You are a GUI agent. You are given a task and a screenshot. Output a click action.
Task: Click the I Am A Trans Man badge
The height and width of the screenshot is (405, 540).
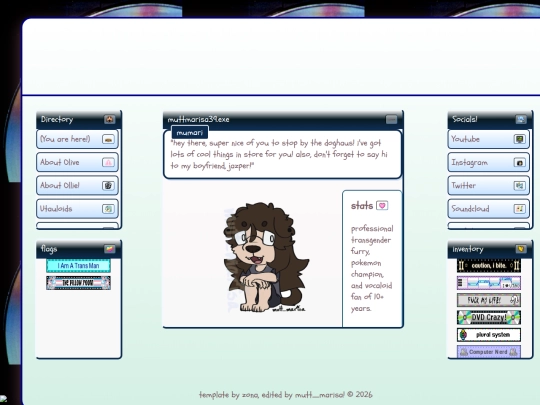coord(79,266)
